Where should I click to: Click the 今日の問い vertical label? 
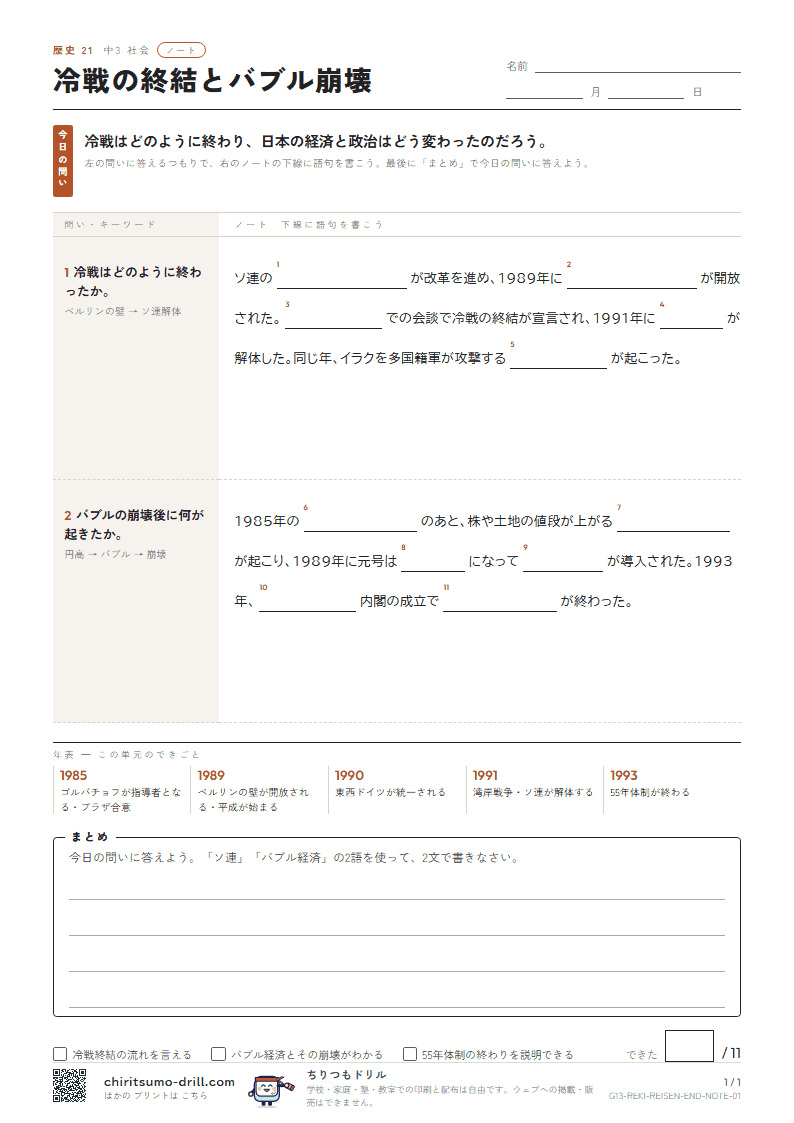coord(63,161)
